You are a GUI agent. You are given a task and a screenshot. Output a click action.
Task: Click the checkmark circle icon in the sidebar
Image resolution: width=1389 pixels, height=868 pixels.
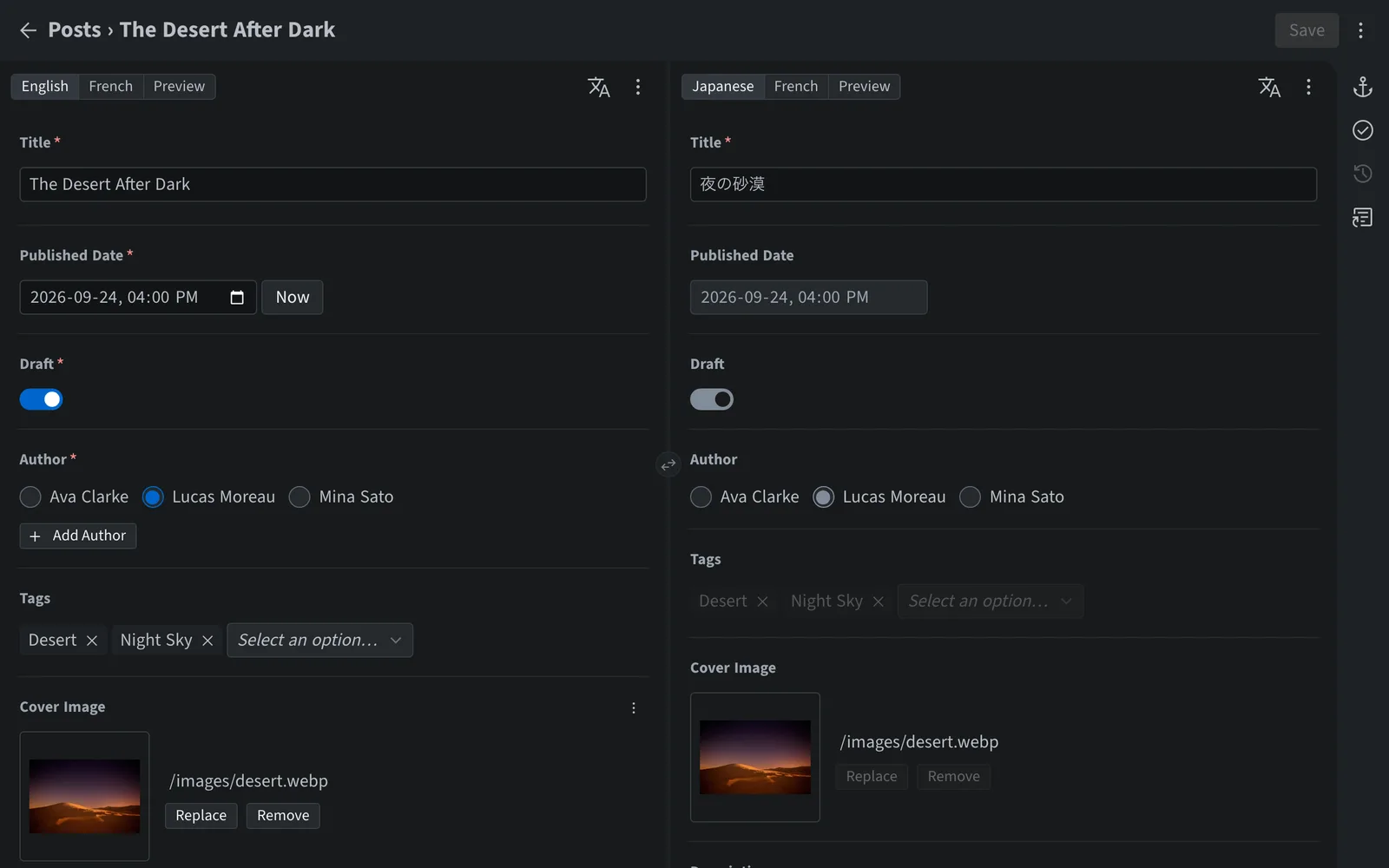click(x=1363, y=130)
